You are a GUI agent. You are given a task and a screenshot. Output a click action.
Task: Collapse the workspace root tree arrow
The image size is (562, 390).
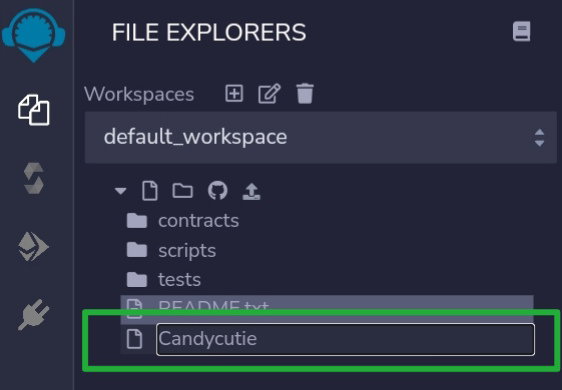click(x=120, y=191)
